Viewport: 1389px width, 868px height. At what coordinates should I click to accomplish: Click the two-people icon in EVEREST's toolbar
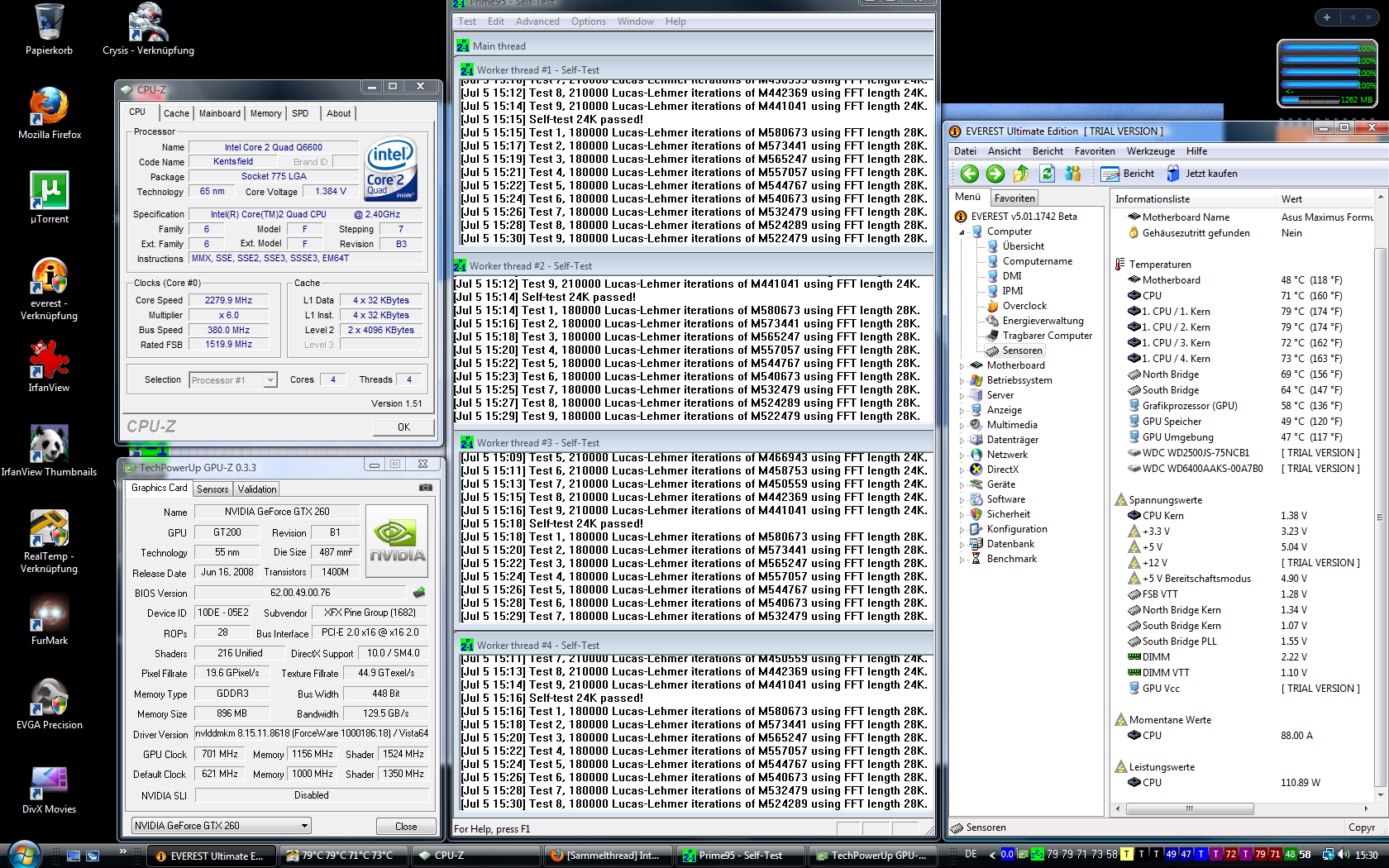click(x=1073, y=174)
